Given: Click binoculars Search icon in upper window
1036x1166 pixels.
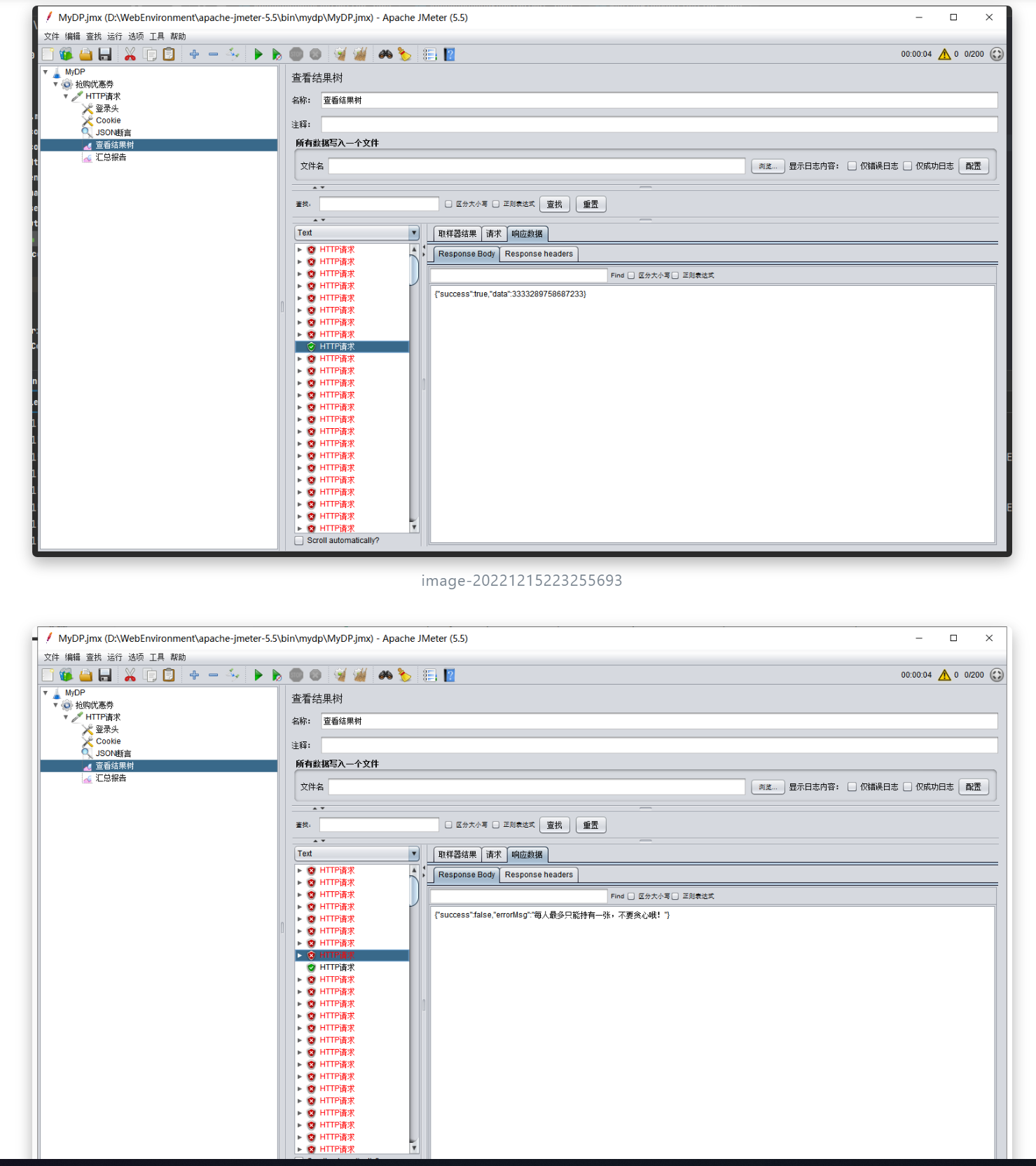Looking at the screenshot, I should click(385, 54).
